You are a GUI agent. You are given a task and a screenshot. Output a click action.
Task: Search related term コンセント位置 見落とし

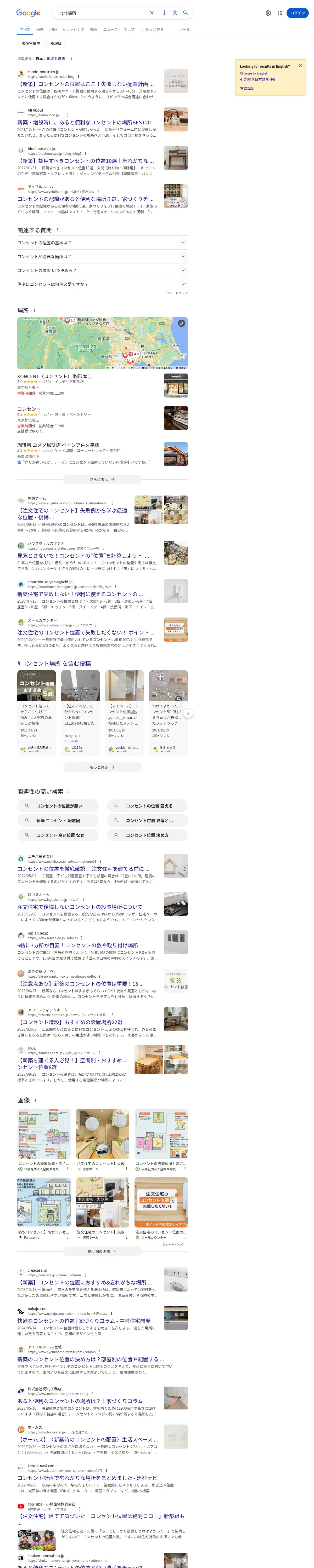(147, 821)
